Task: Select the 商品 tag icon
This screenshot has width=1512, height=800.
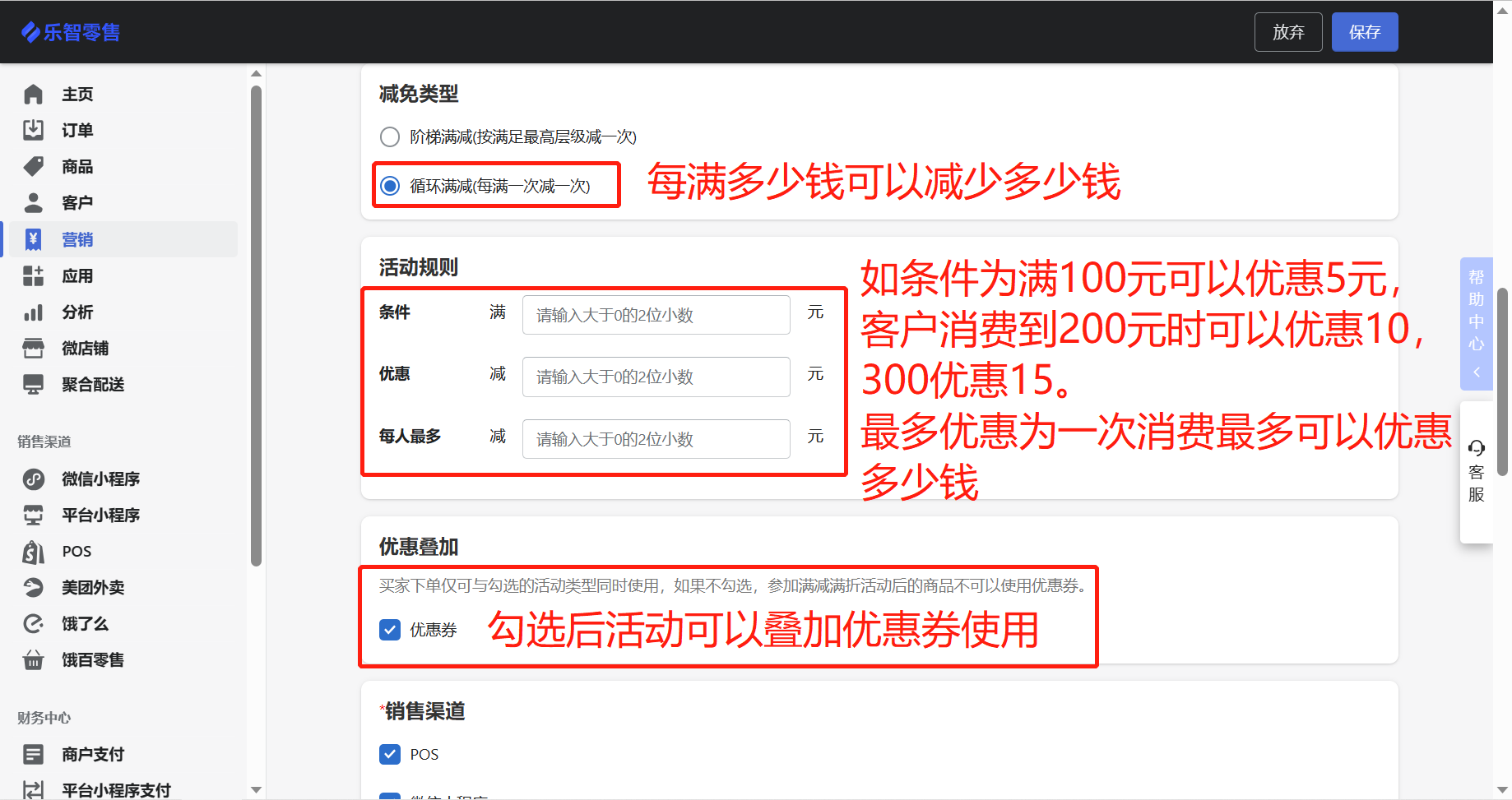Action: 33,166
